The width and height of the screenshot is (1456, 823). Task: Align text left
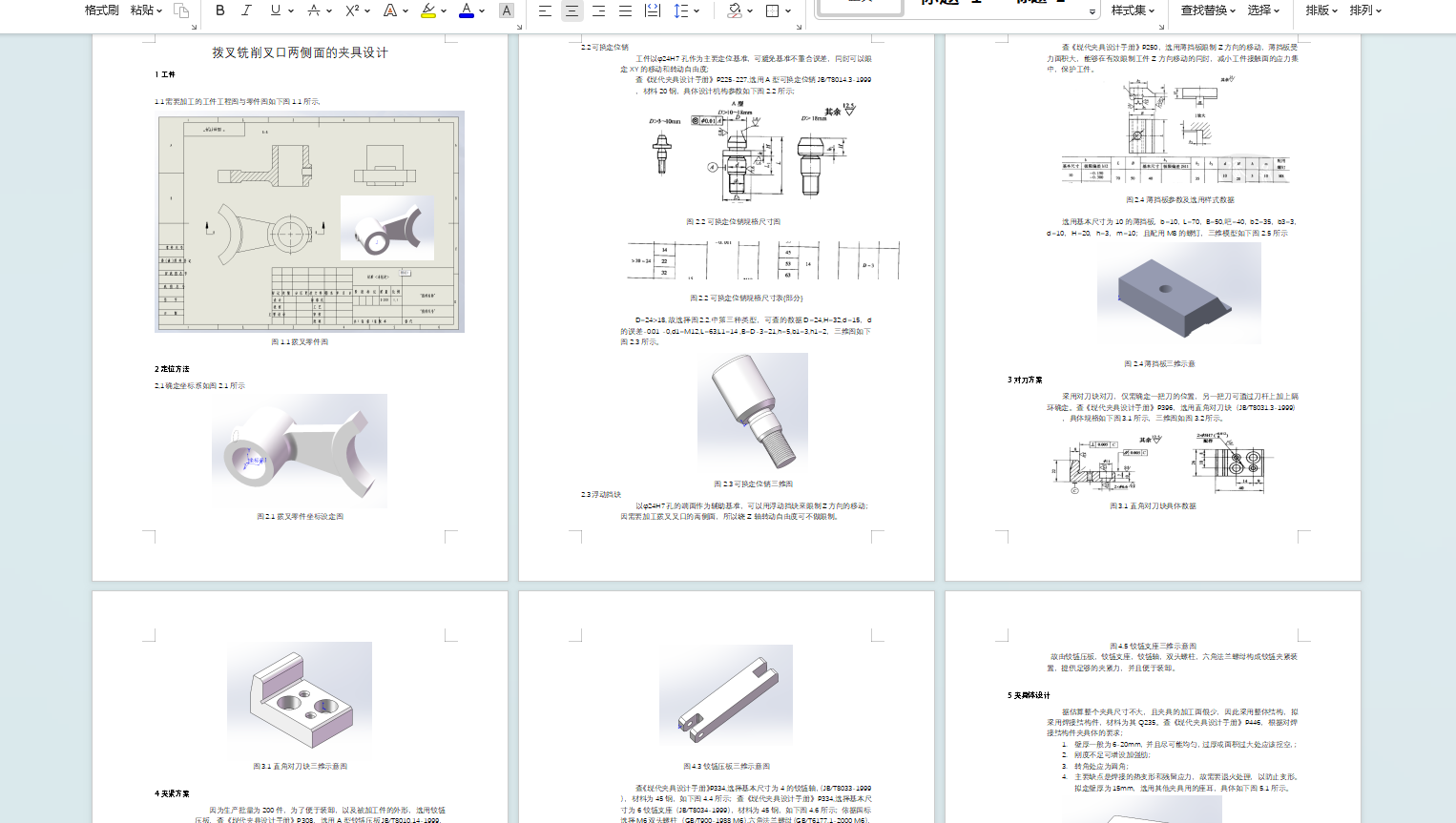545,10
